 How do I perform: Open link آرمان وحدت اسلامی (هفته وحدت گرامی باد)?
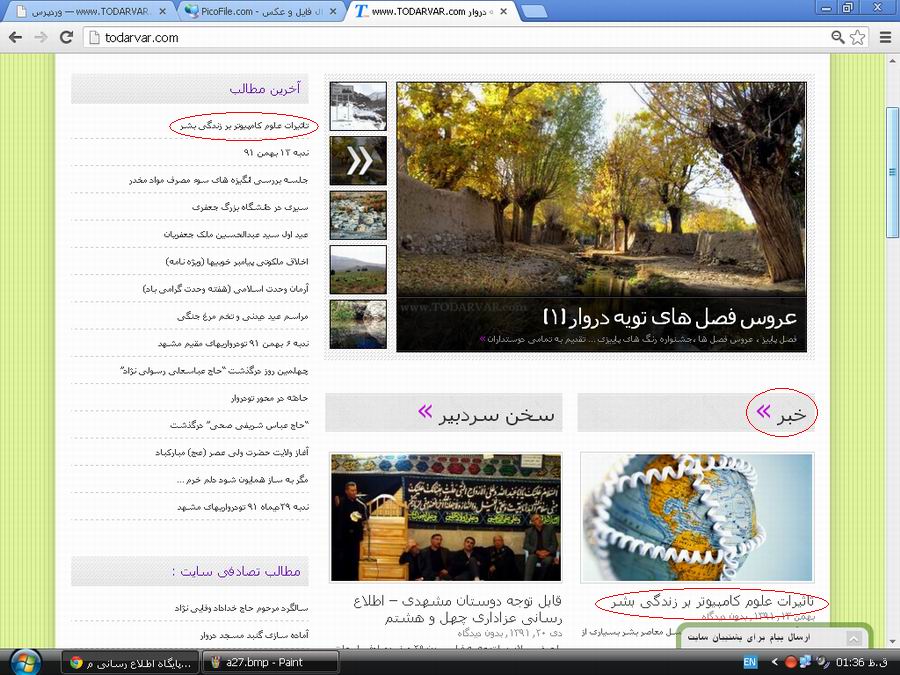click(x=226, y=289)
